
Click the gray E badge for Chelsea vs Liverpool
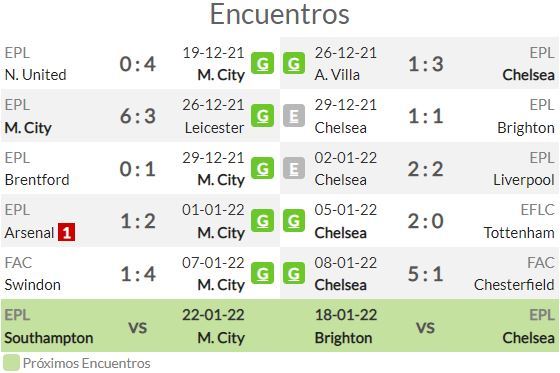pyautogui.click(x=294, y=168)
